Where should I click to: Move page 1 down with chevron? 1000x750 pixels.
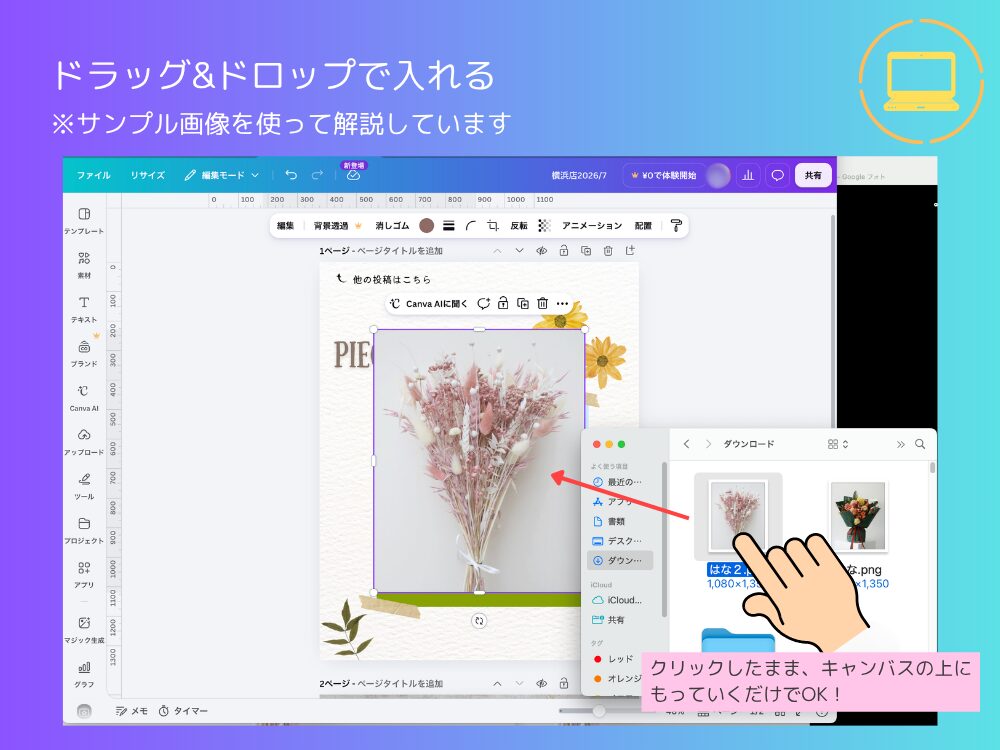[519, 251]
